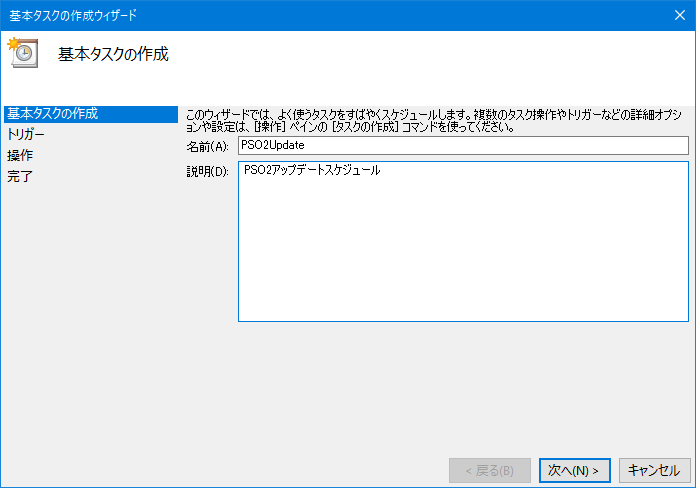
Task: Select 基本タスクの作成 step in sidebar
Action: pos(91,114)
